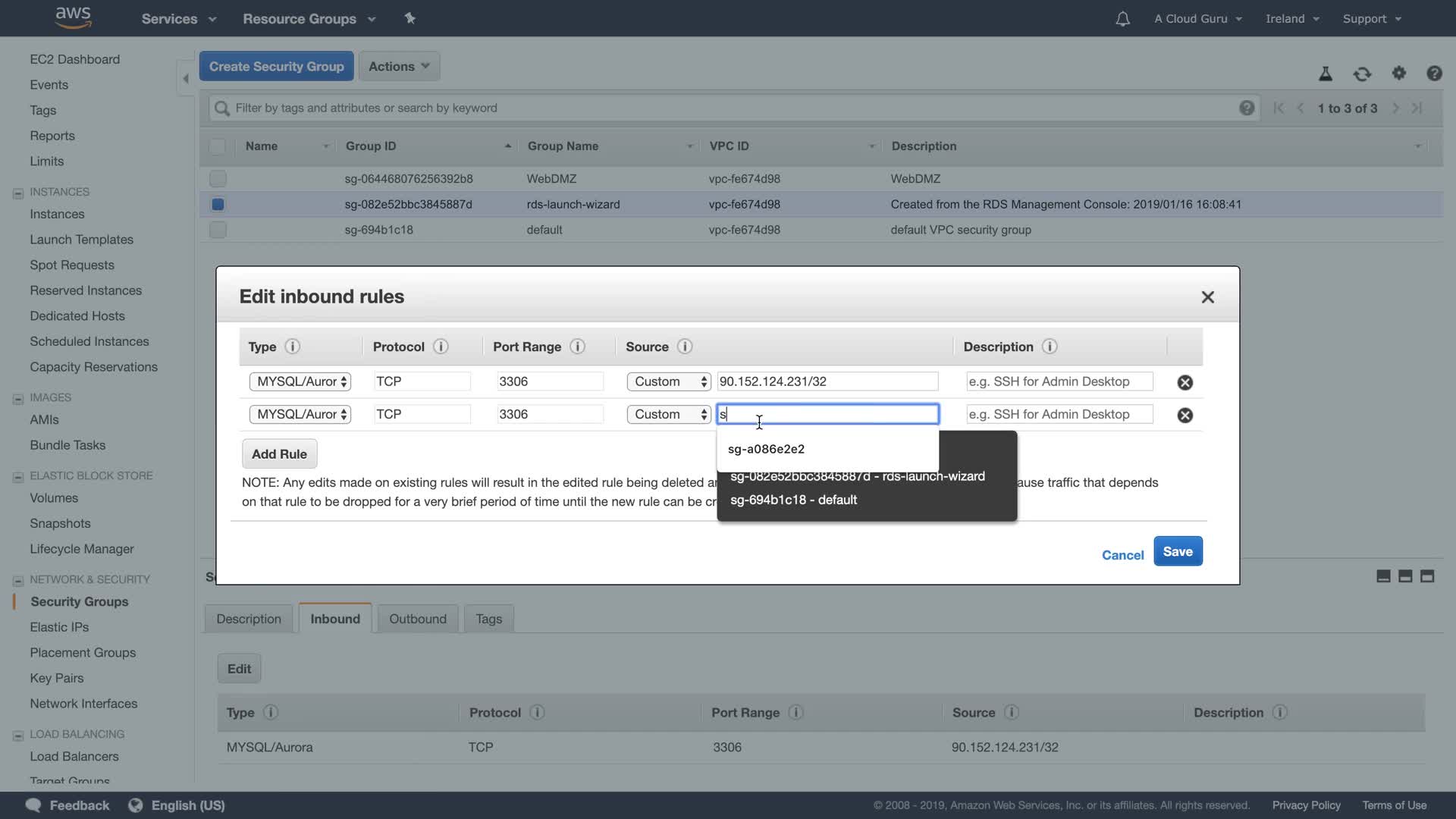Click the Add Rule button
1456x819 pixels.
pyautogui.click(x=279, y=454)
